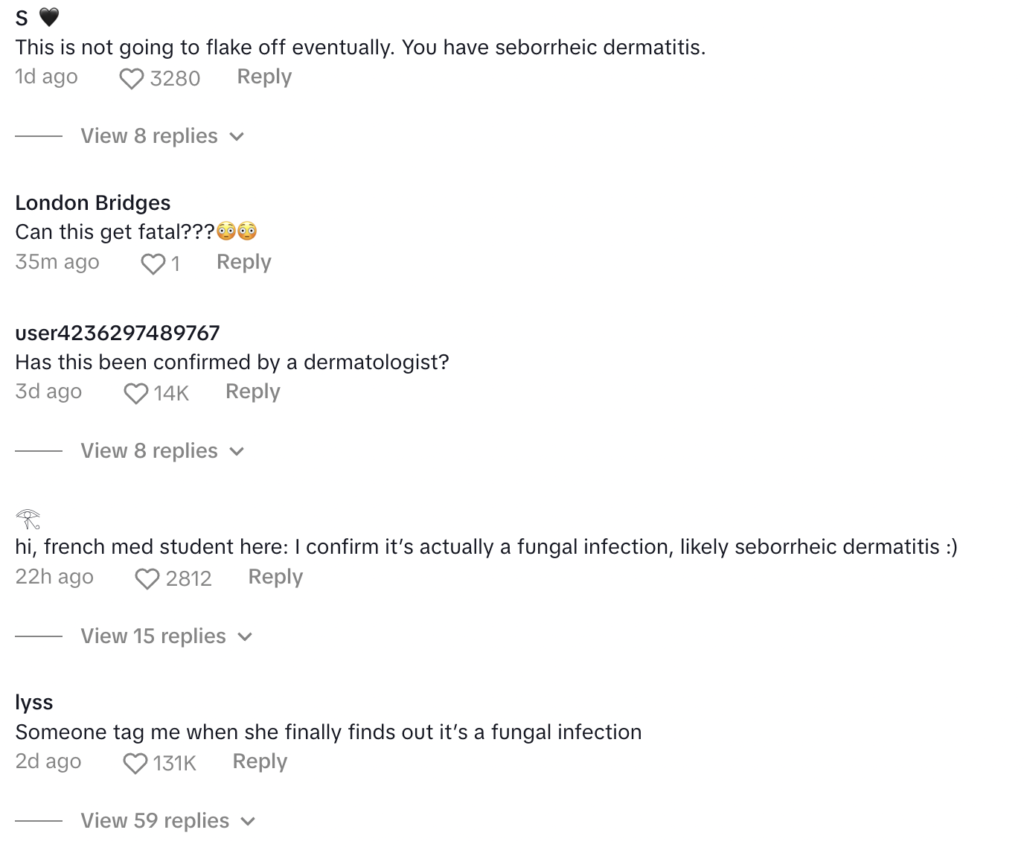Reply to London Bridges' comment
The width and height of the screenshot is (1024, 853).
pos(244,262)
